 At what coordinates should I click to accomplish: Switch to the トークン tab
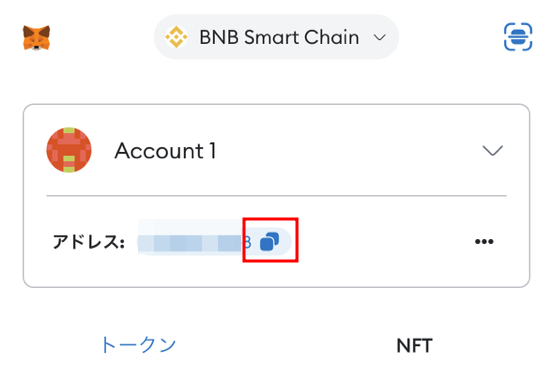point(138,345)
